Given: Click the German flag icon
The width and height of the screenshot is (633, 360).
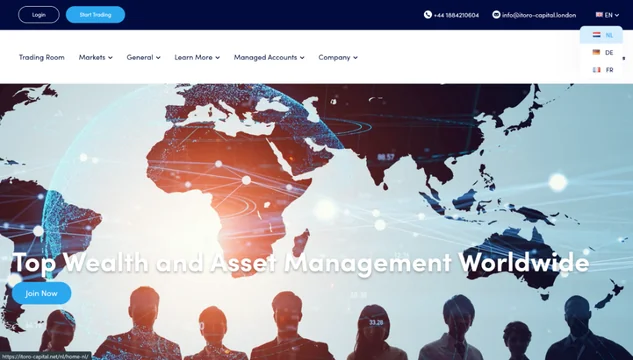Looking at the screenshot, I should click(x=596, y=52).
